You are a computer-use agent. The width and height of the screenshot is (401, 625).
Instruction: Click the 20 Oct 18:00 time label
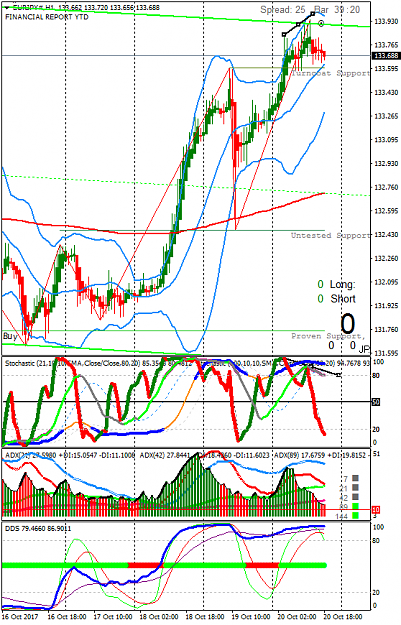click(x=343, y=617)
